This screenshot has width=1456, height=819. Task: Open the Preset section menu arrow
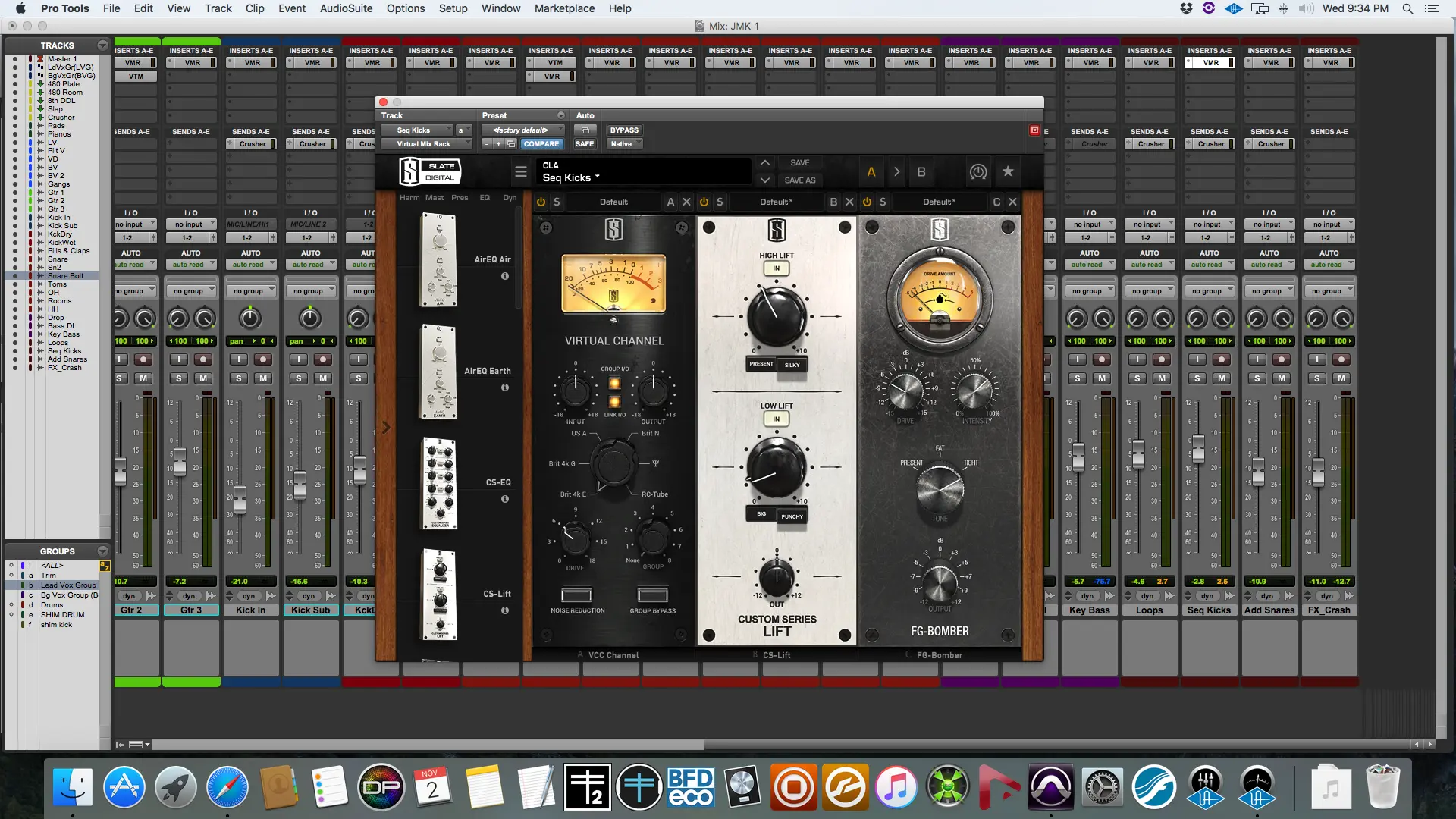coord(561,115)
